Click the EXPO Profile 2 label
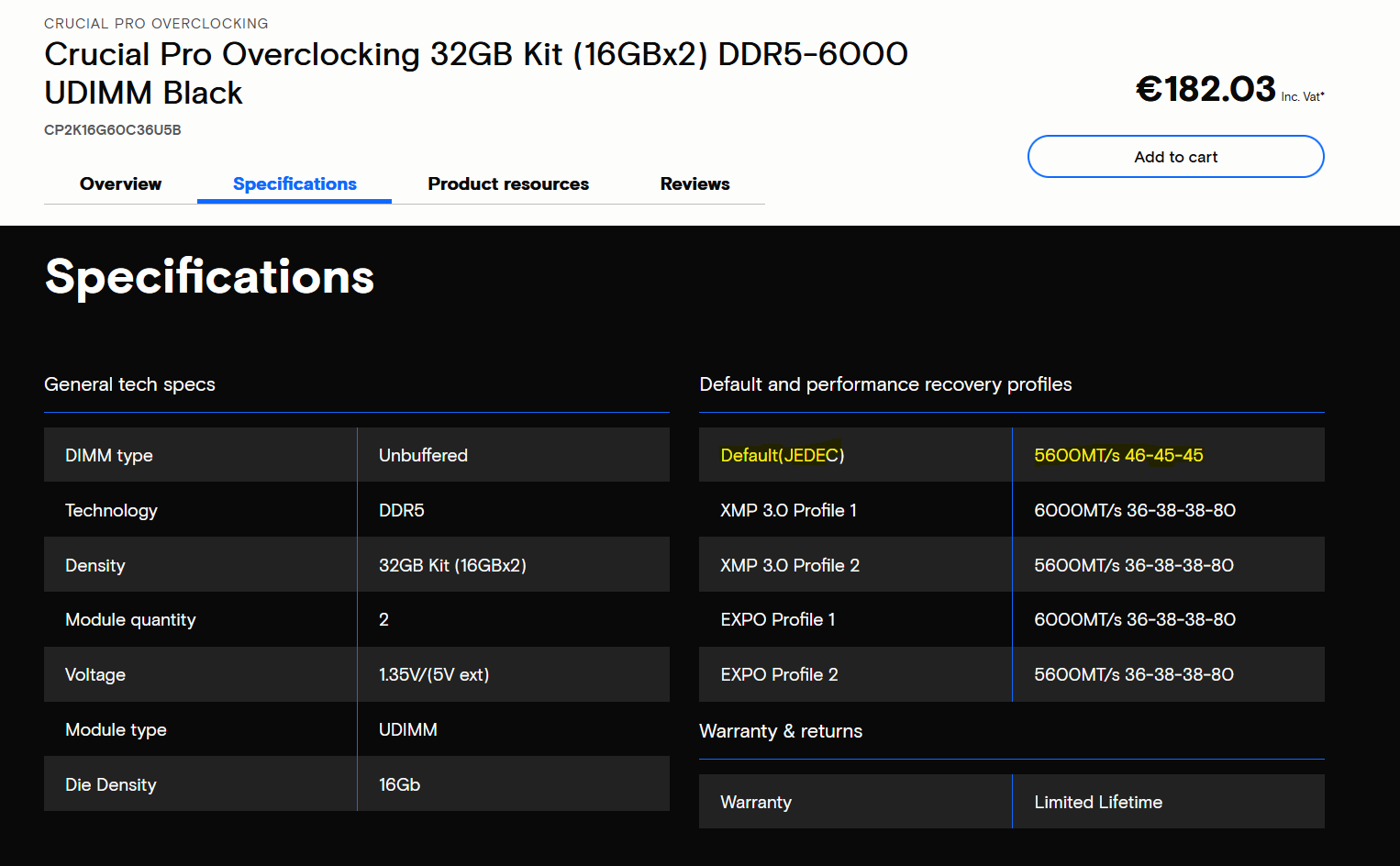This screenshot has height=866, width=1400. pos(779,674)
